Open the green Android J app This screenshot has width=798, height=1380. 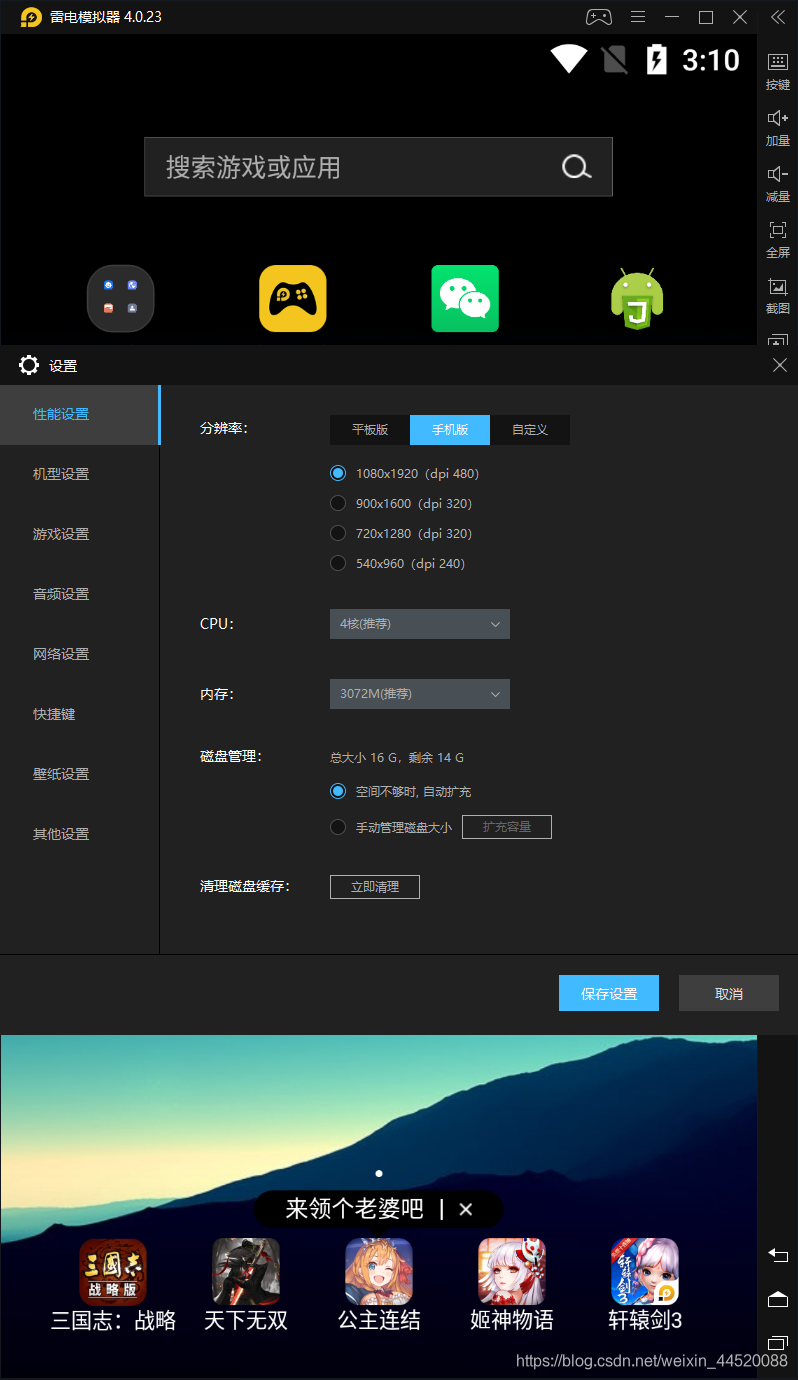pos(637,298)
